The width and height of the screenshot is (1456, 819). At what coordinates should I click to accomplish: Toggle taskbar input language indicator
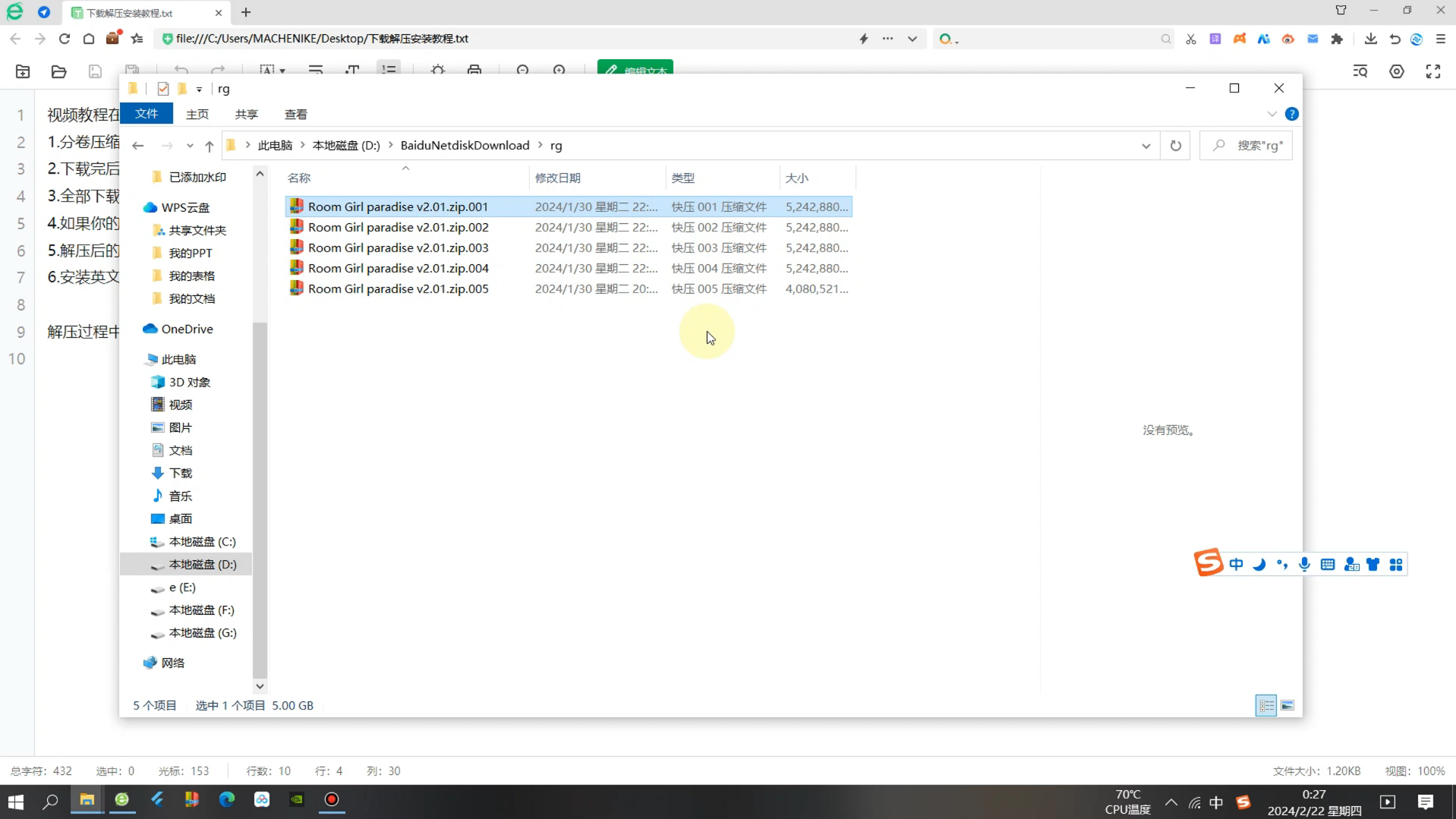click(1216, 802)
